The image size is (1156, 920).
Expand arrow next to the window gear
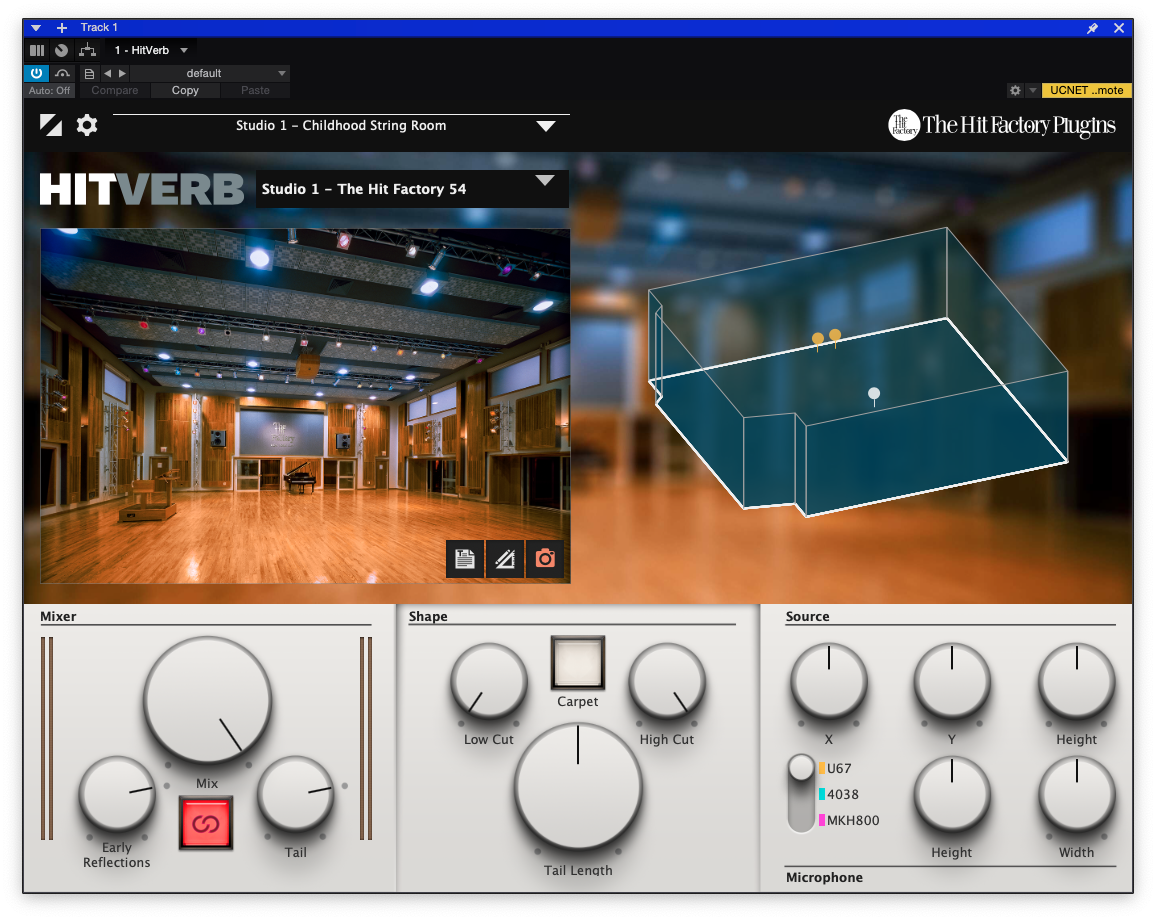[x=1033, y=90]
